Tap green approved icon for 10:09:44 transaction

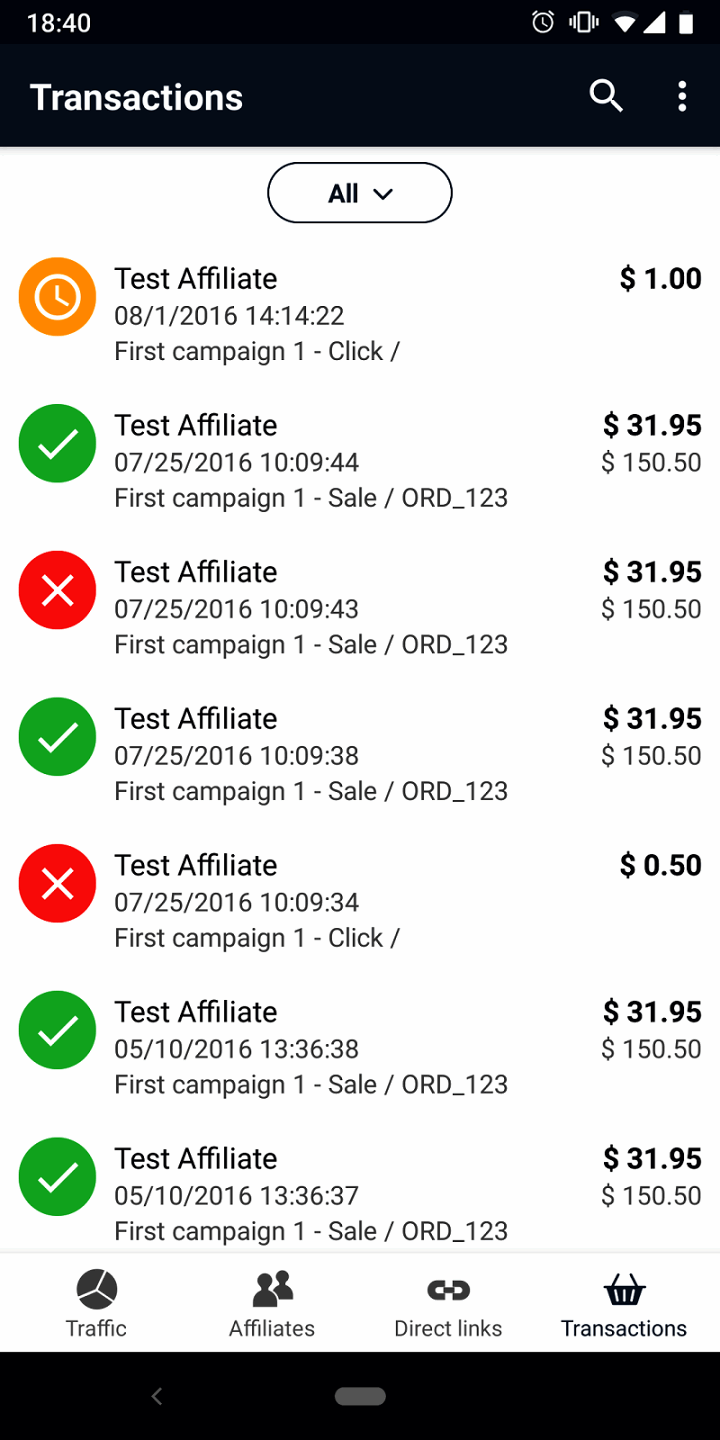point(58,444)
